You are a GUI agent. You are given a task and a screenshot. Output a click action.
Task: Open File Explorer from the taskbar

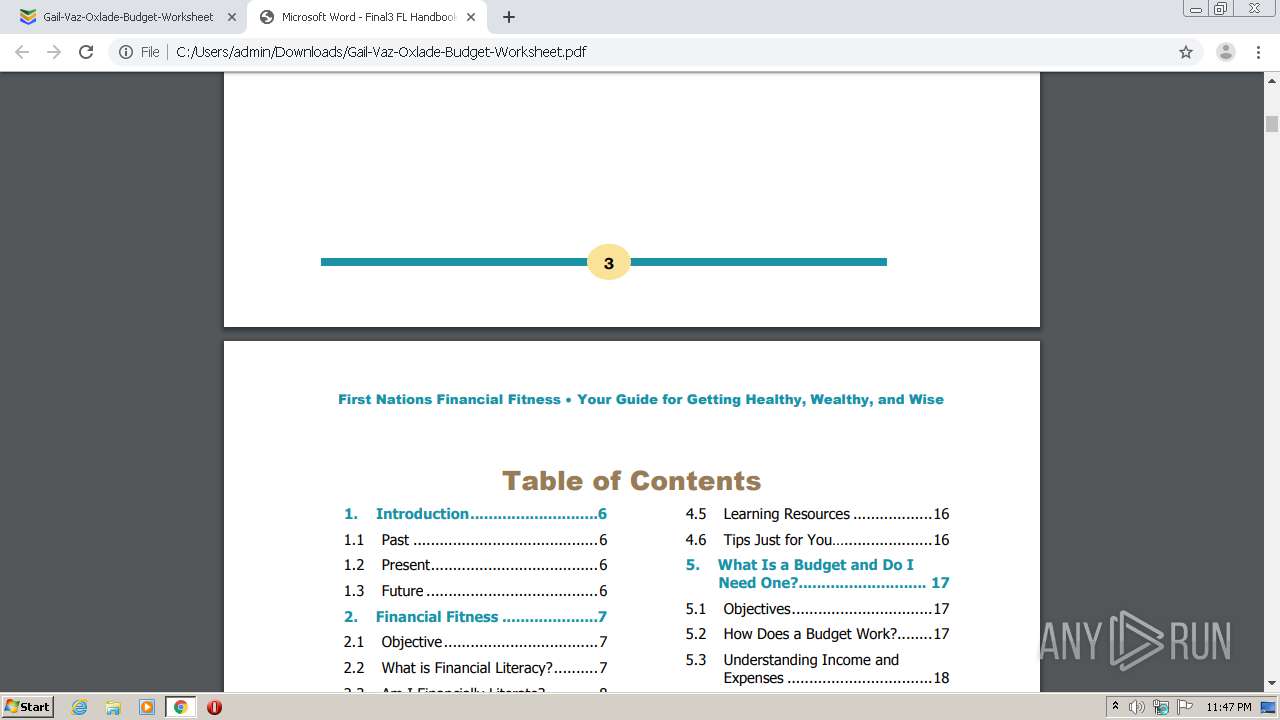(113, 707)
